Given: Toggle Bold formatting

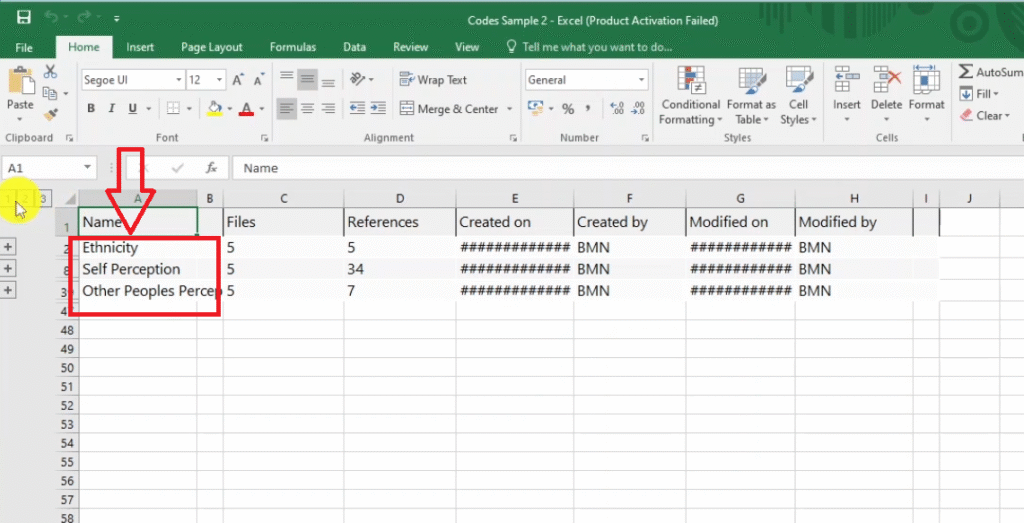Looking at the screenshot, I should [91, 109].
